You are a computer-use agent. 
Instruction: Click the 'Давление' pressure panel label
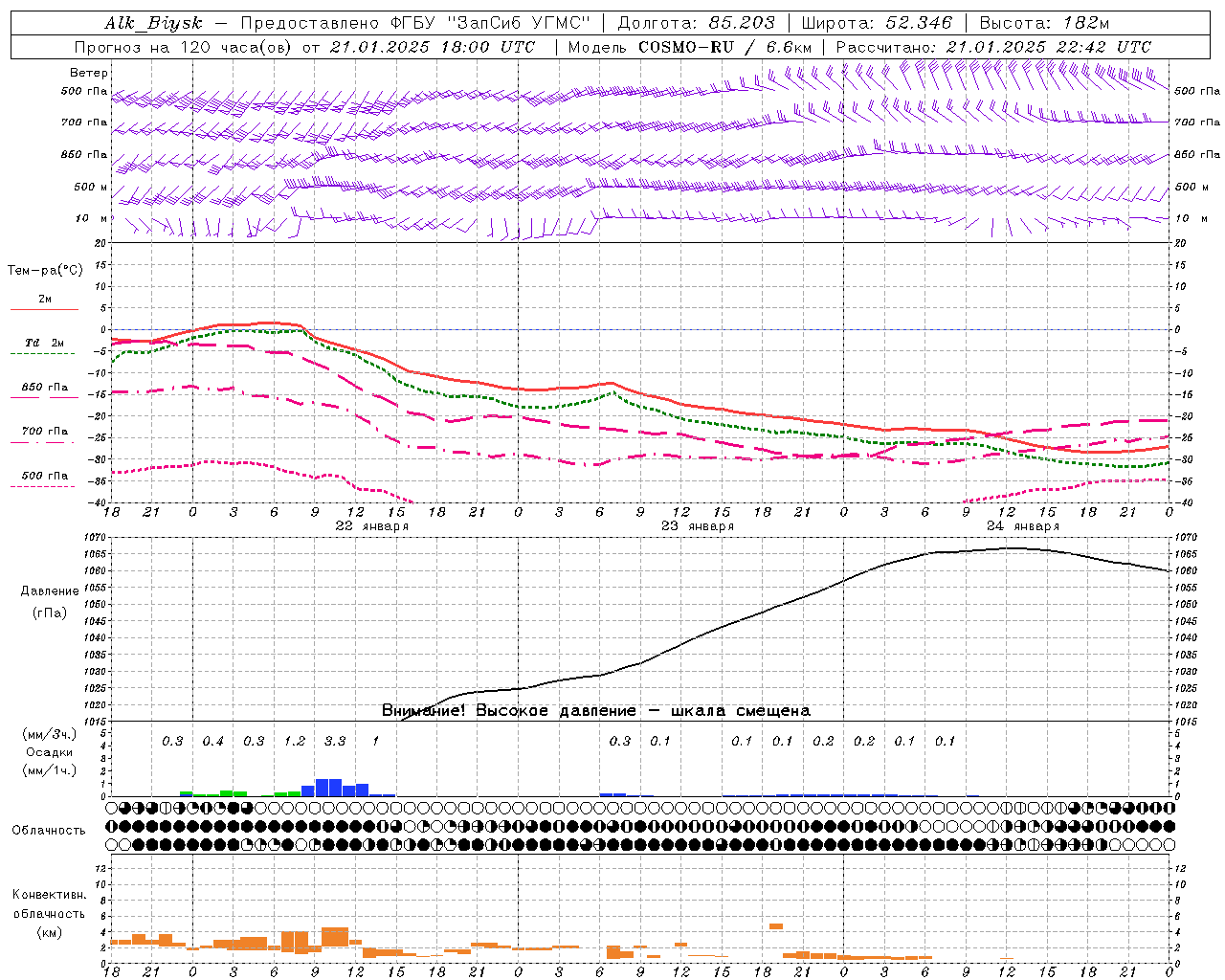coord(50,591)
